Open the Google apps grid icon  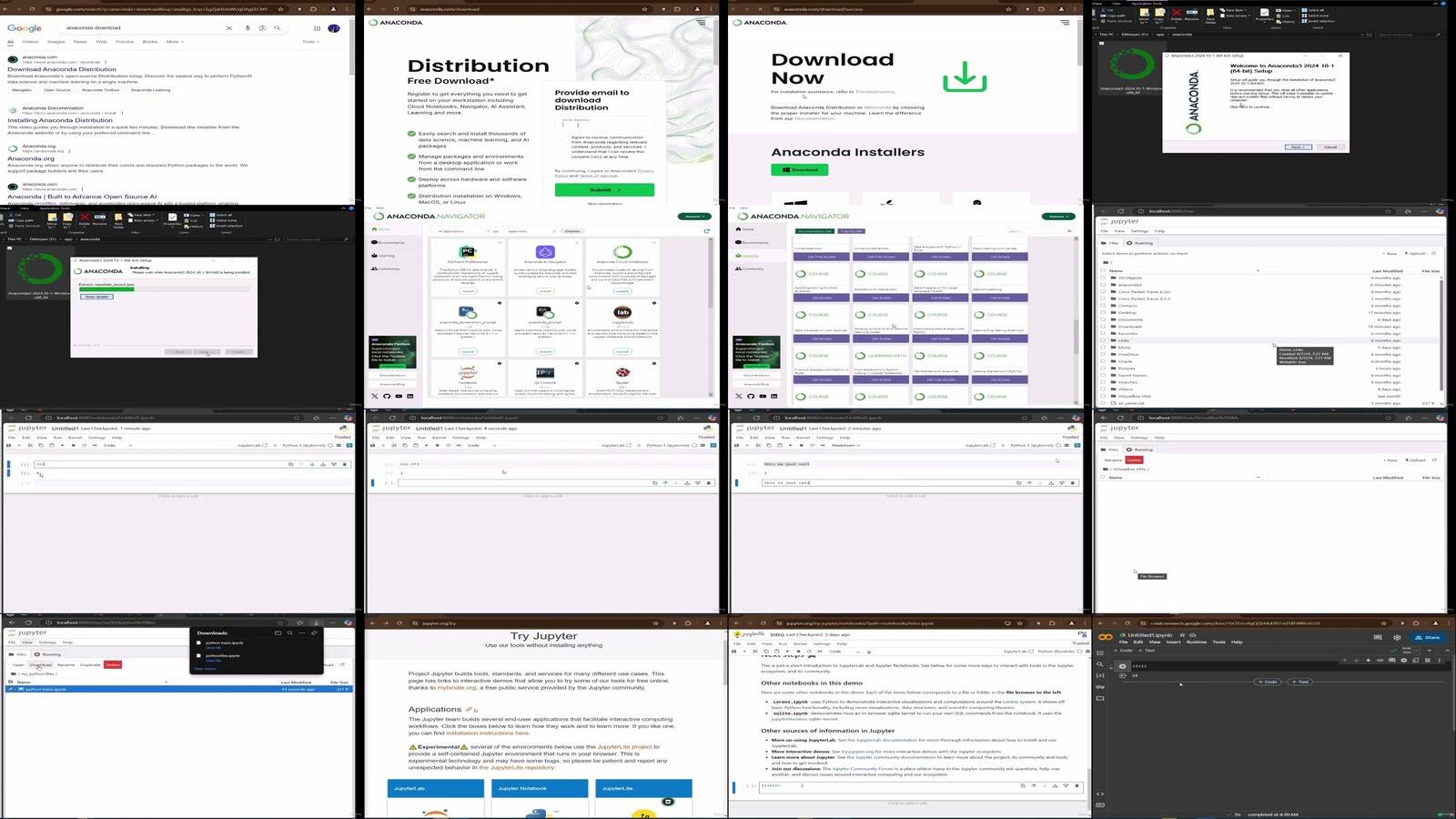317,28
